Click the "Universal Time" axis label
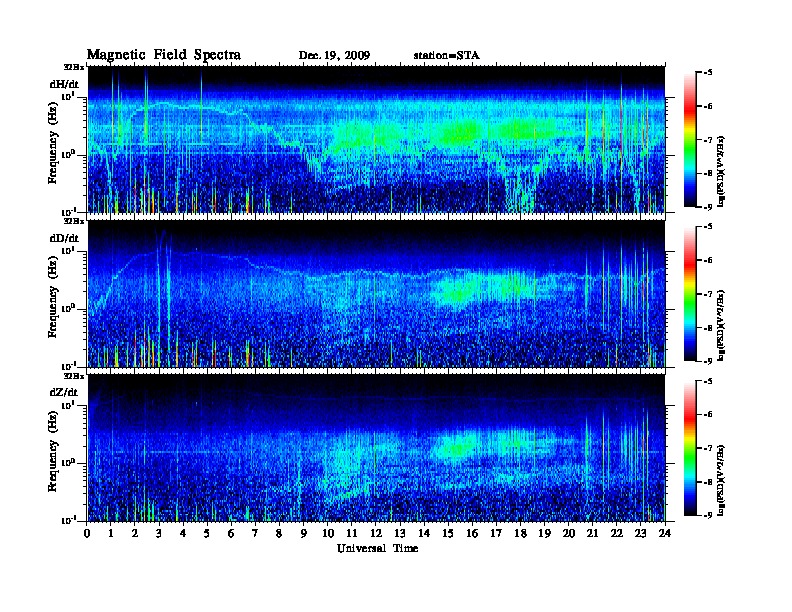The width and height of the screenshot is (792, 612). (x=377, y=548)
